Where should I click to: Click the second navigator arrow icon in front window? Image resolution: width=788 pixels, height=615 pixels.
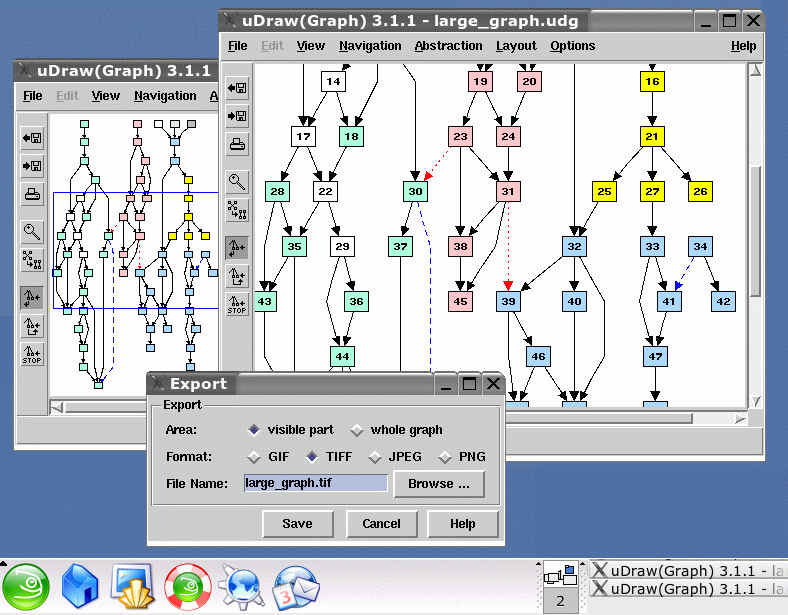237,276
